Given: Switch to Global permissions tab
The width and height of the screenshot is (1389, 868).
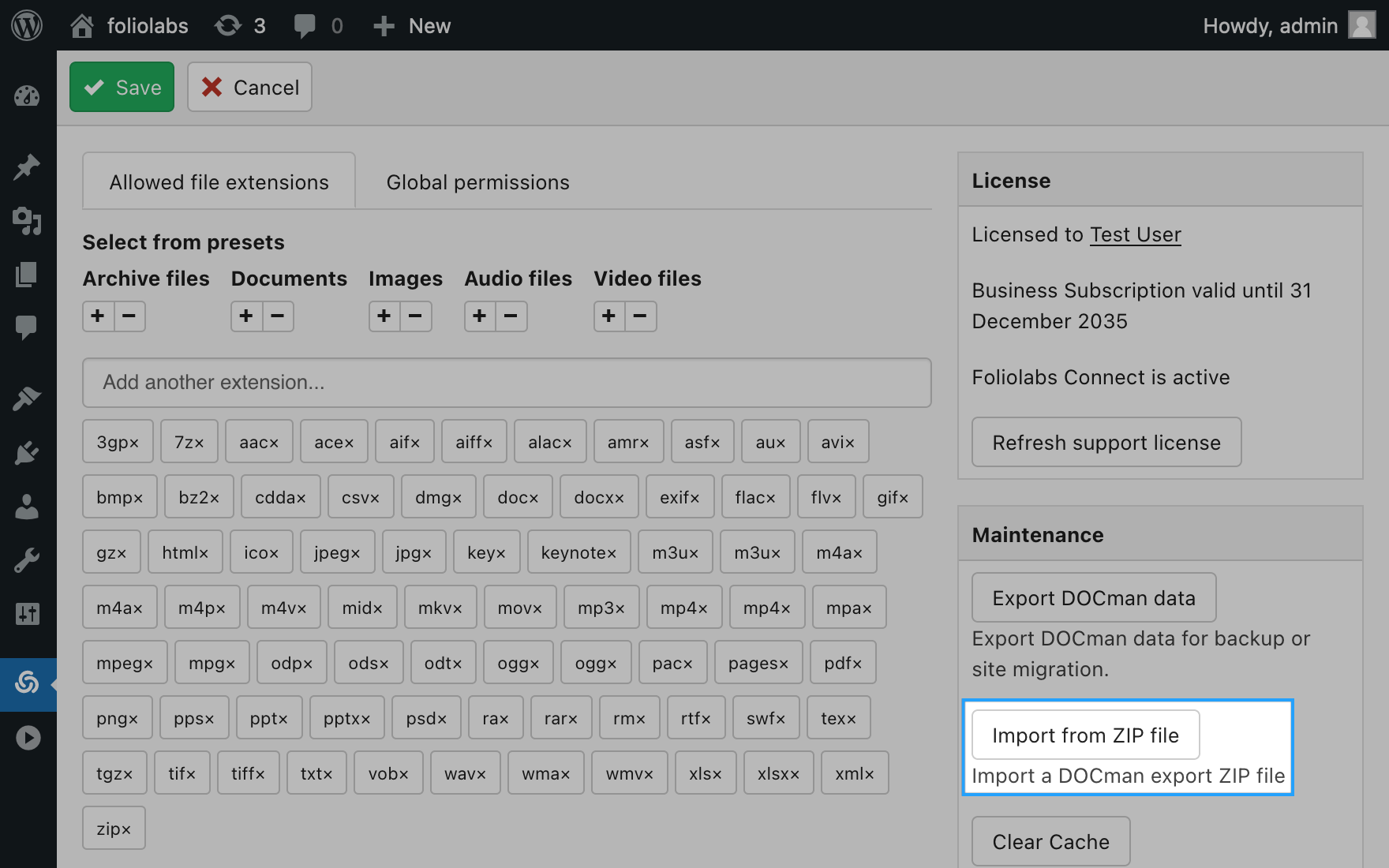Looking at the screenshot, I should point(477,181).
